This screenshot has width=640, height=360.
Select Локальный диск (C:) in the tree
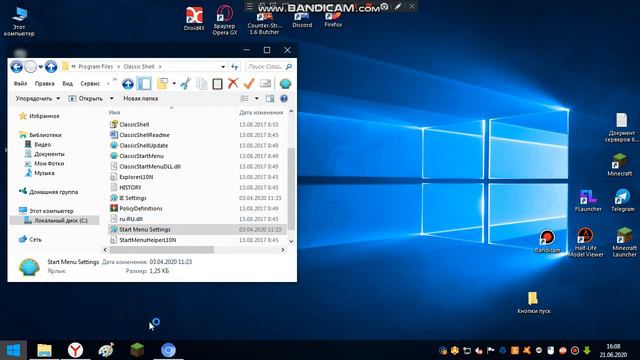tap(60, 220)
